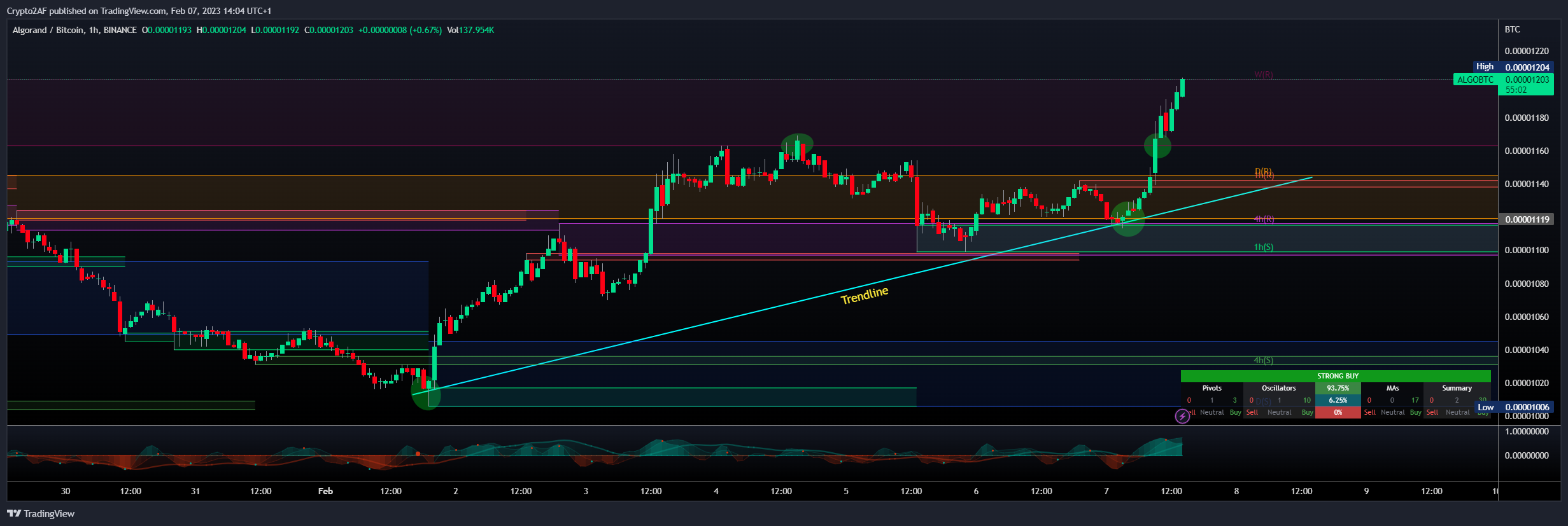1568x526 pixels.
Task: Click the 4h(R) resistance label
Action: (1264, 219)
